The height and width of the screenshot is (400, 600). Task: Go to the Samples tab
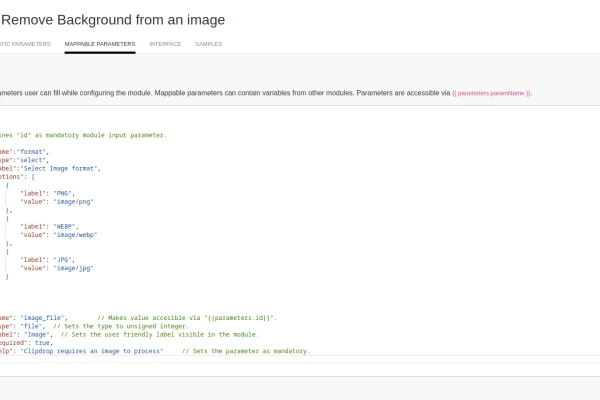208,44
